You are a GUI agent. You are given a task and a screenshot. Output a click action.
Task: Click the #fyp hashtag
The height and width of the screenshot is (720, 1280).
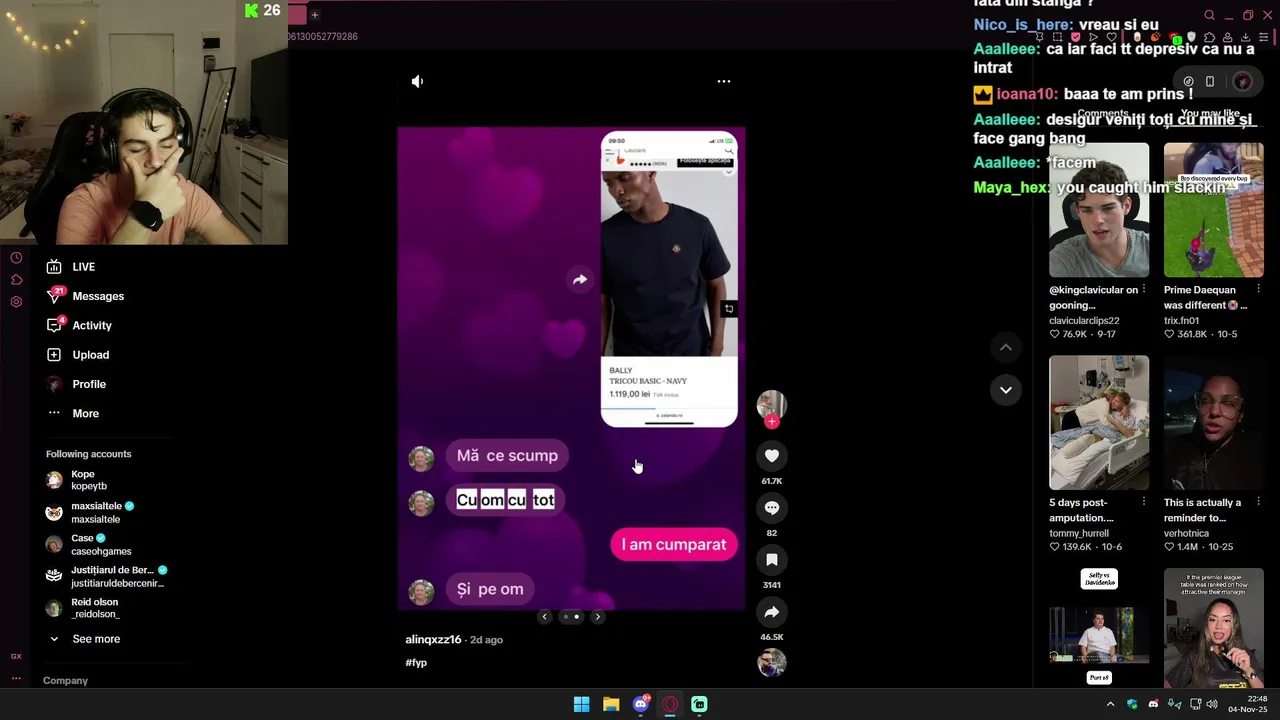click(416, 663)
